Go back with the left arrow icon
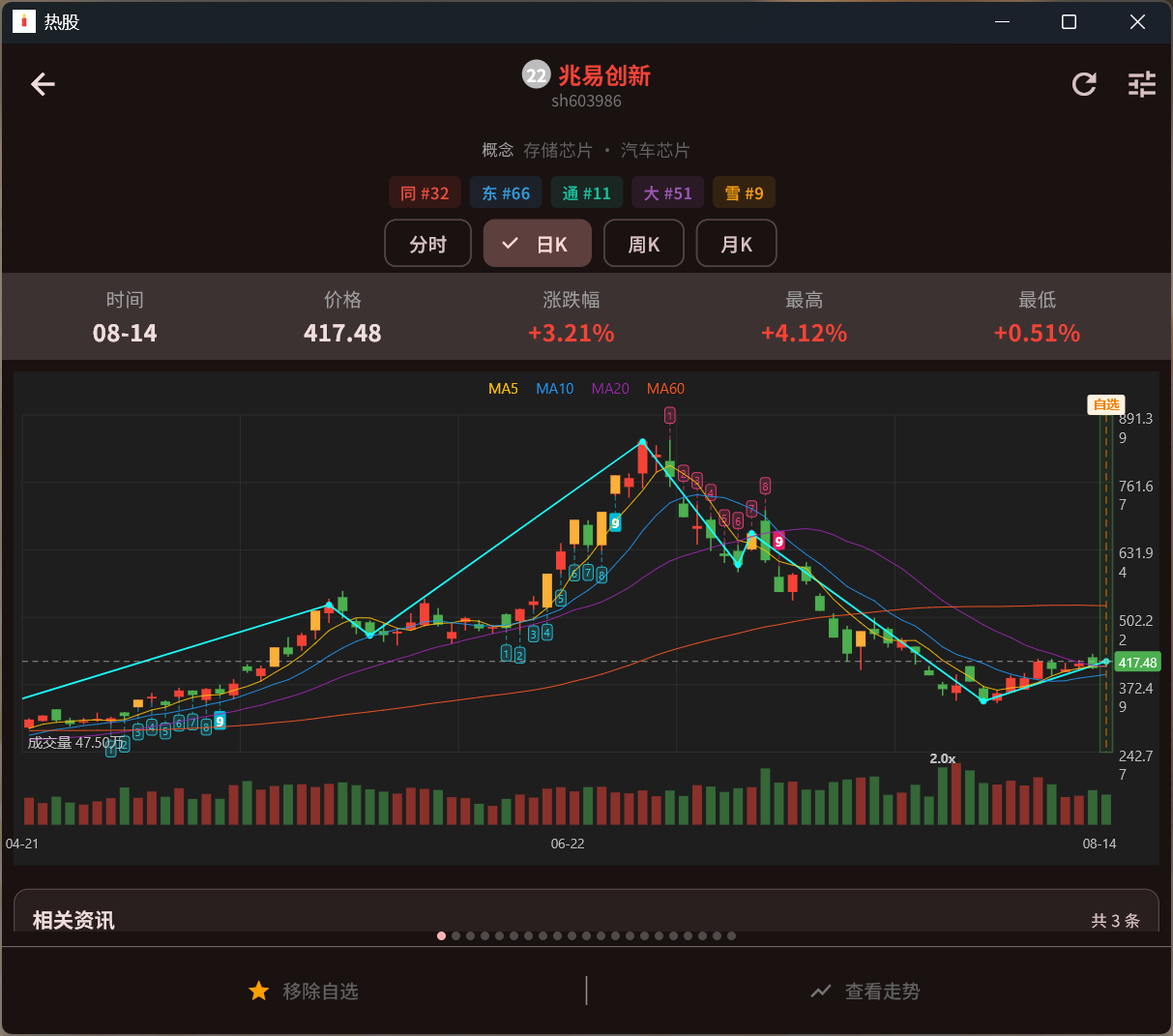The width and height of the screenshot is (1173, 1036). point(43,84)
